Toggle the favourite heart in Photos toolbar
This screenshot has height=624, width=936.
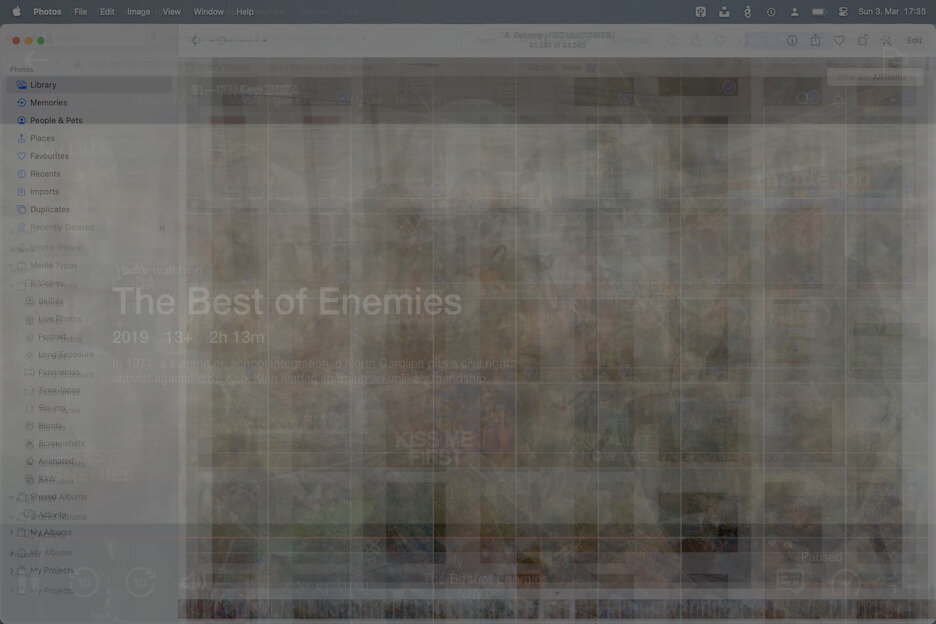tap(839, 41)
